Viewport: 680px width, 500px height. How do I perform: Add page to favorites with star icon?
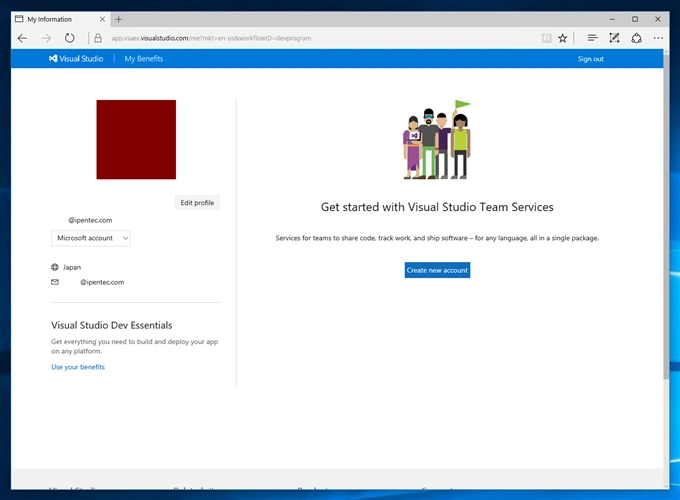[x=562, y=38]
